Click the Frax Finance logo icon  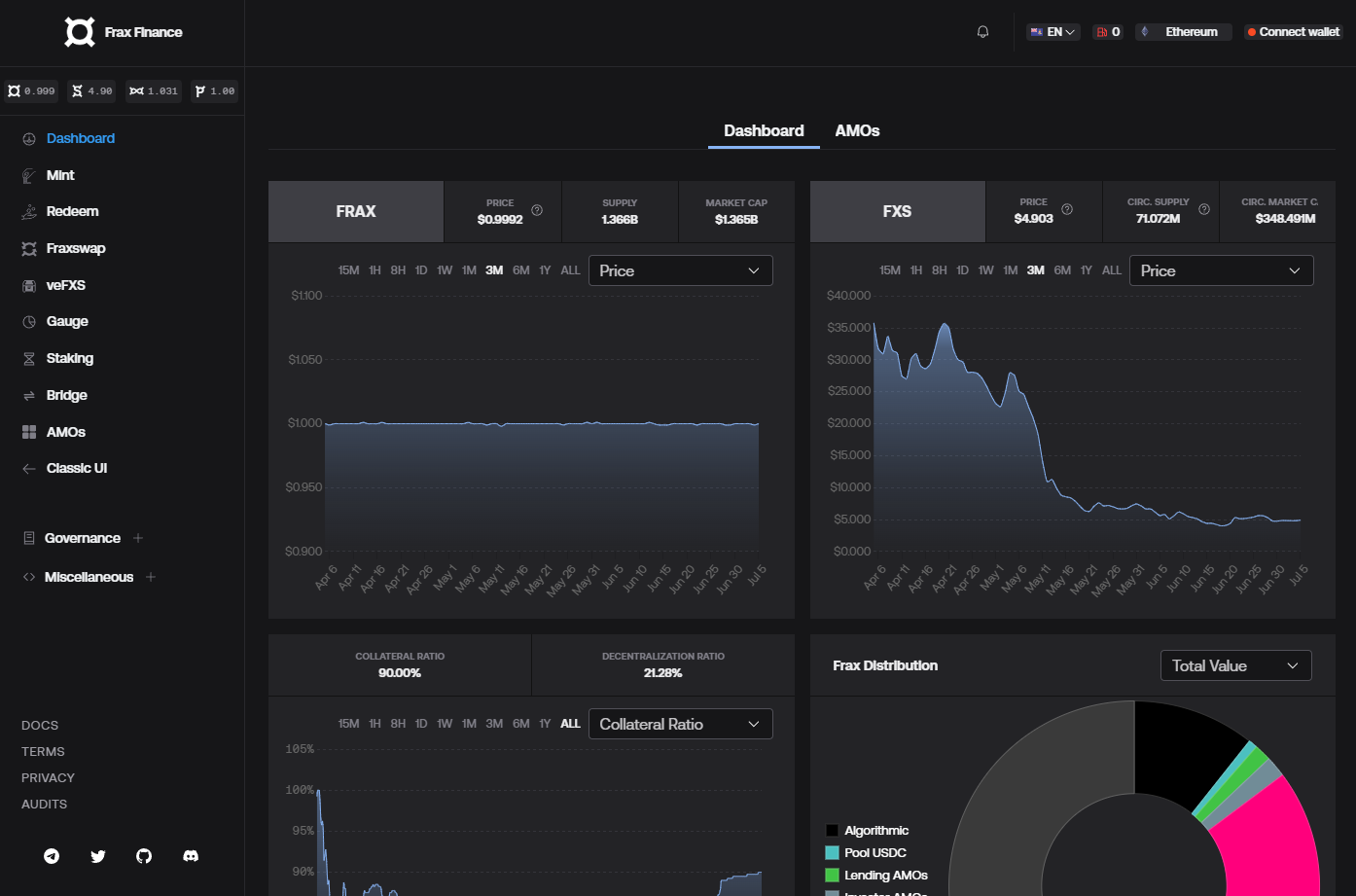[80, 32]
